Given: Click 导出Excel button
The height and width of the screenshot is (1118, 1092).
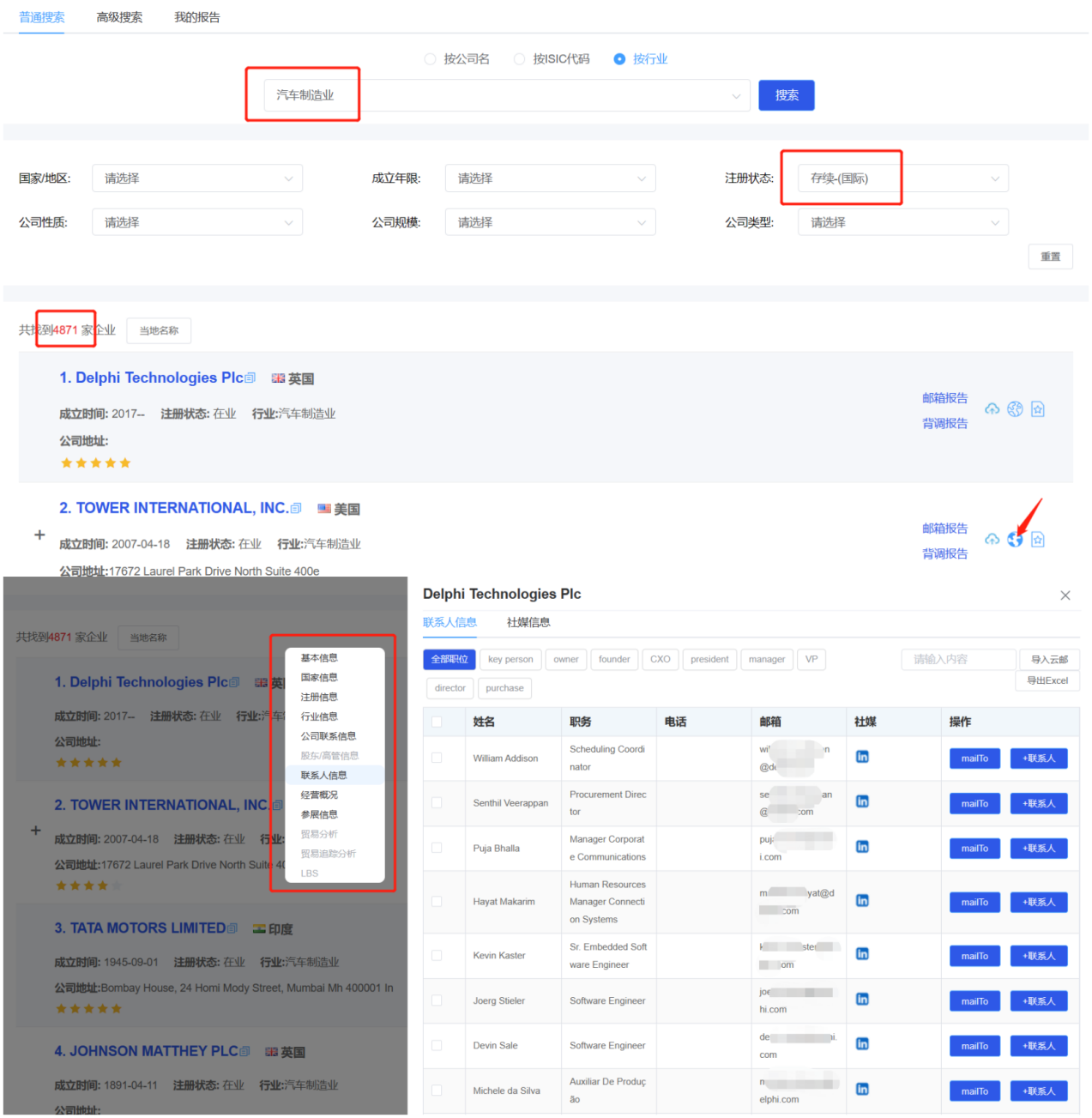Looking at the screenshot, I should (x=1048, y=680).
